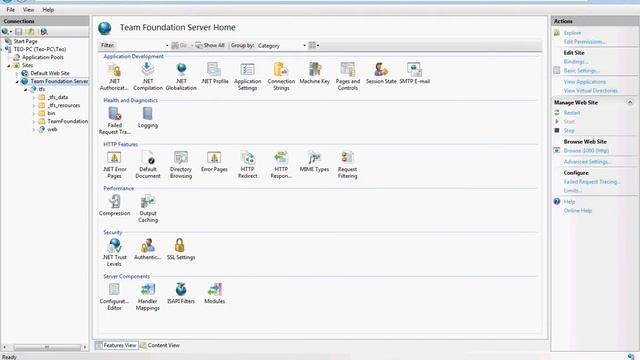Click the Connections pane horizontal scrollbar

click(x=47, y=347)
